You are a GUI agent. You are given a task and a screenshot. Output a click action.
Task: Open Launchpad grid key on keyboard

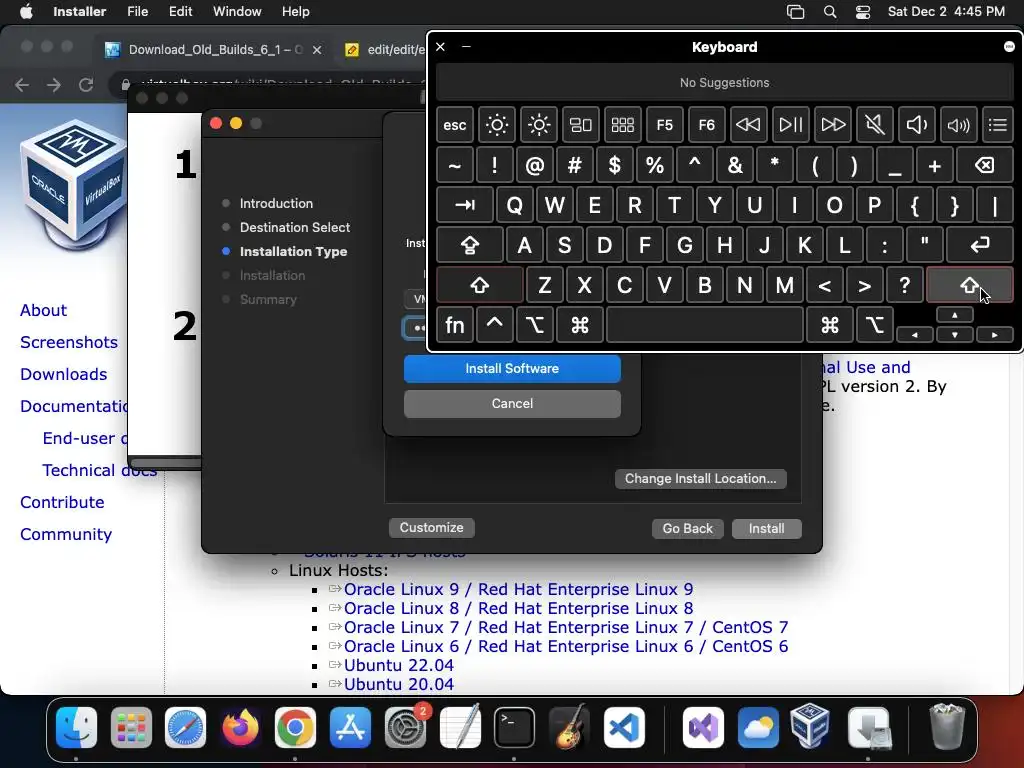(622, 125)
